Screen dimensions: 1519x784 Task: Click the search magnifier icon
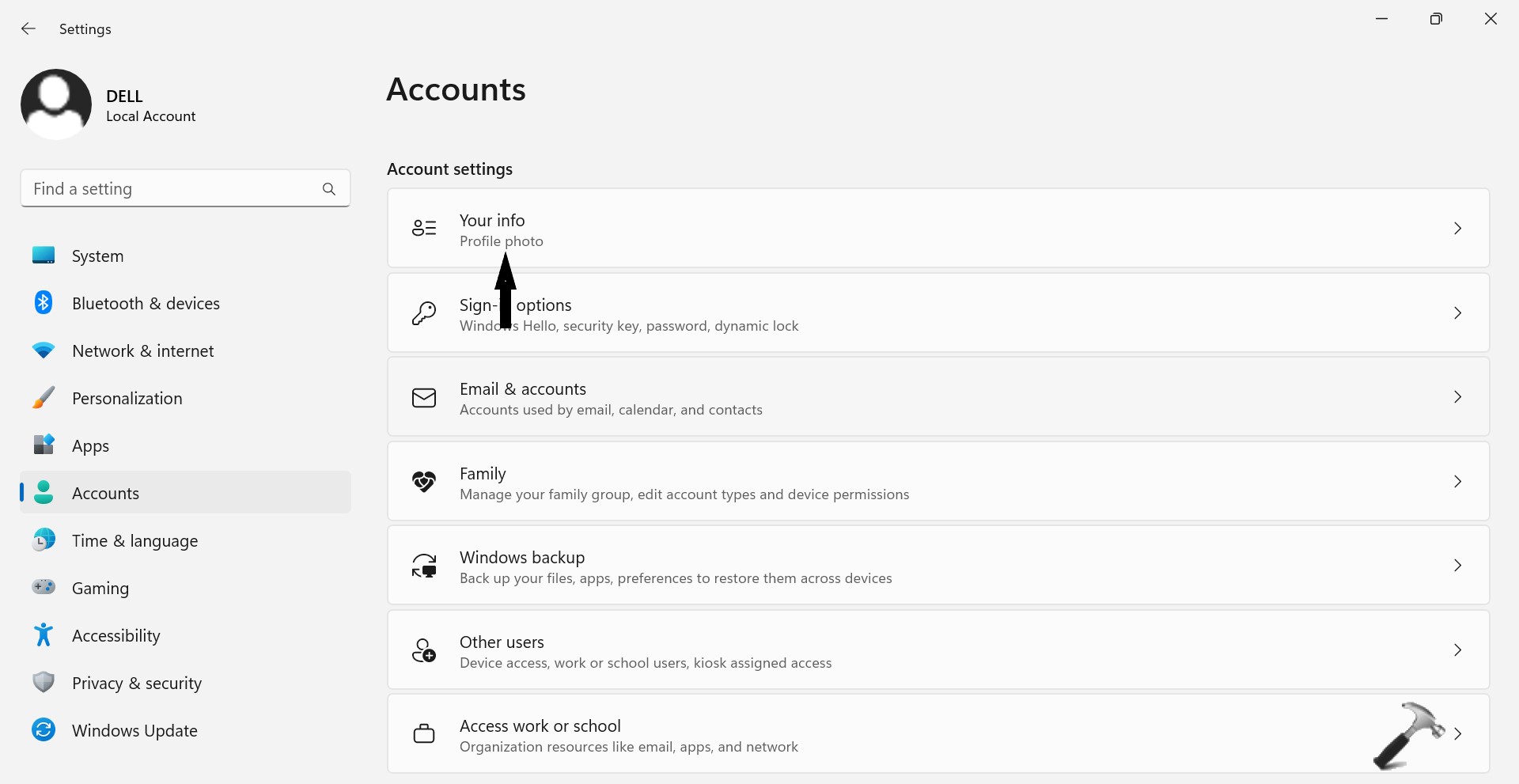[x=329, y=189]
